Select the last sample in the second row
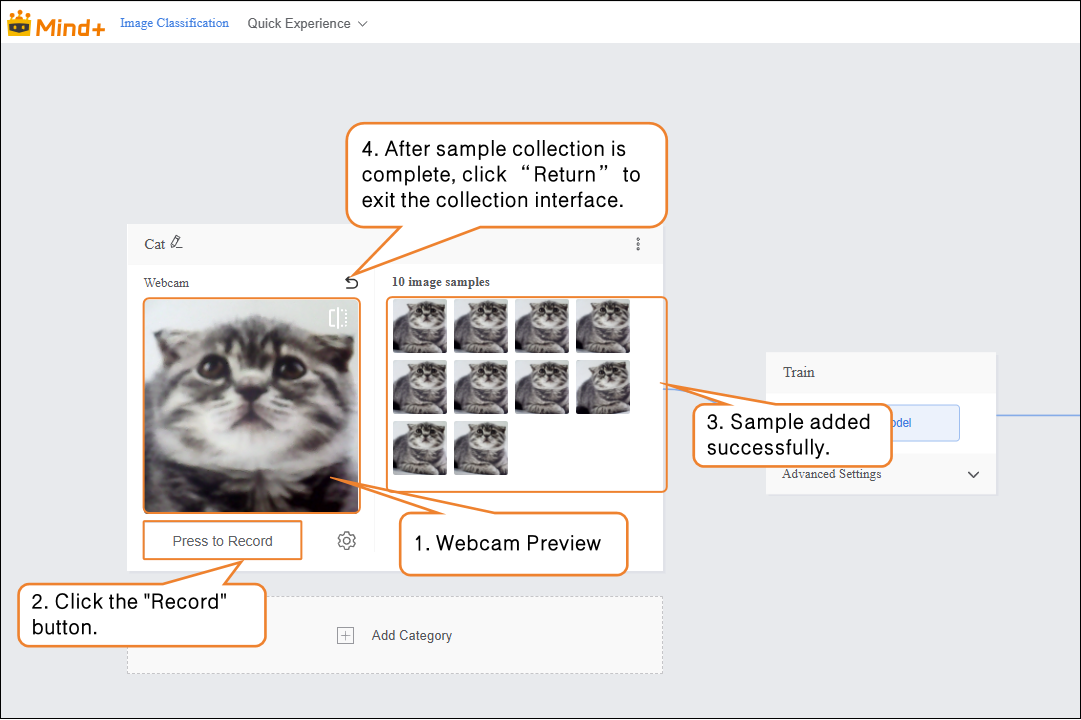The height and width of the screenshot is (720, 1081). click(x=603, y=387)
